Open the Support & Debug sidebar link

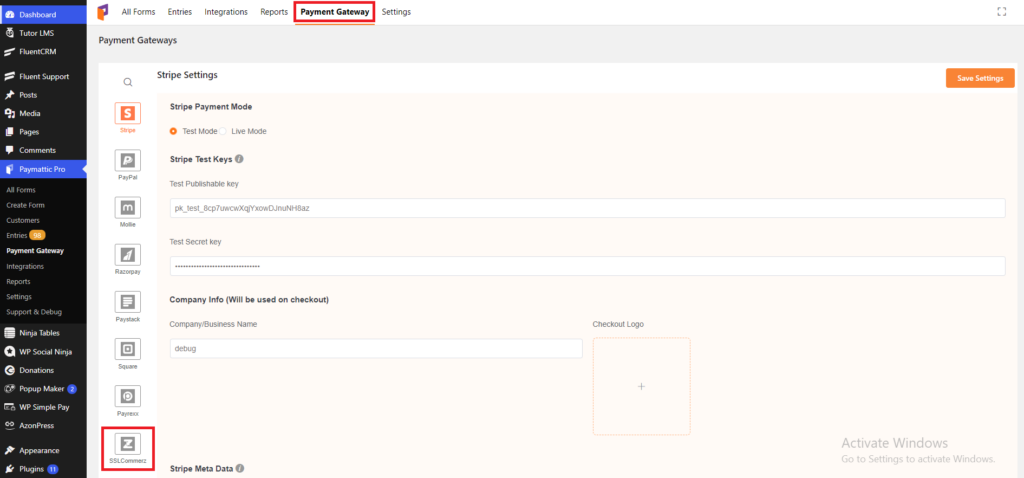tap(33, 312)
